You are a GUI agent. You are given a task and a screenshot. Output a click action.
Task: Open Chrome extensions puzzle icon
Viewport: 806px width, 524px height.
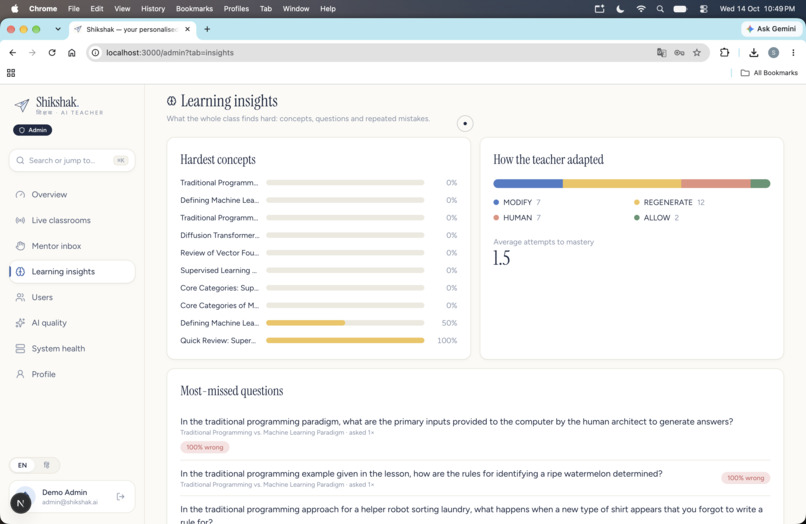click(724, 52)
